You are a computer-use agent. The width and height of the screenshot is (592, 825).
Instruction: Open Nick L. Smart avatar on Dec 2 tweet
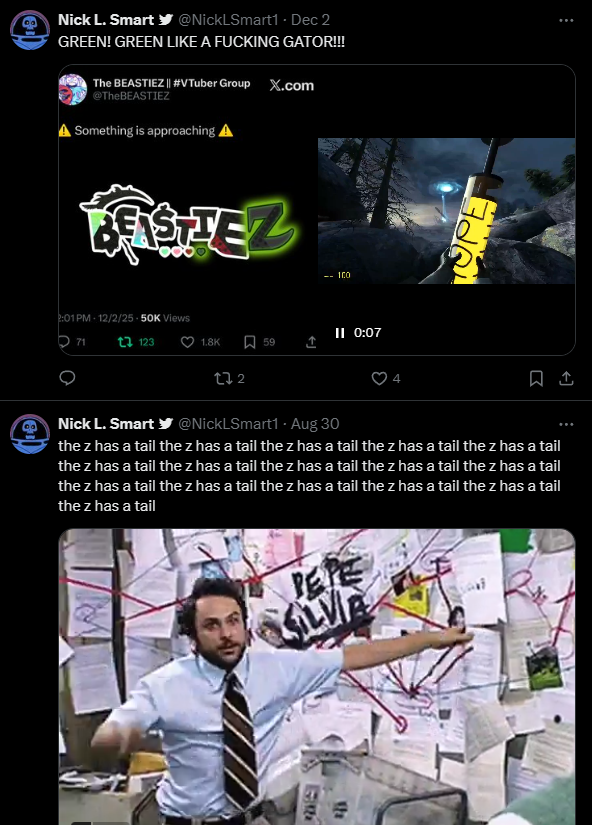[x=30, y=30]
